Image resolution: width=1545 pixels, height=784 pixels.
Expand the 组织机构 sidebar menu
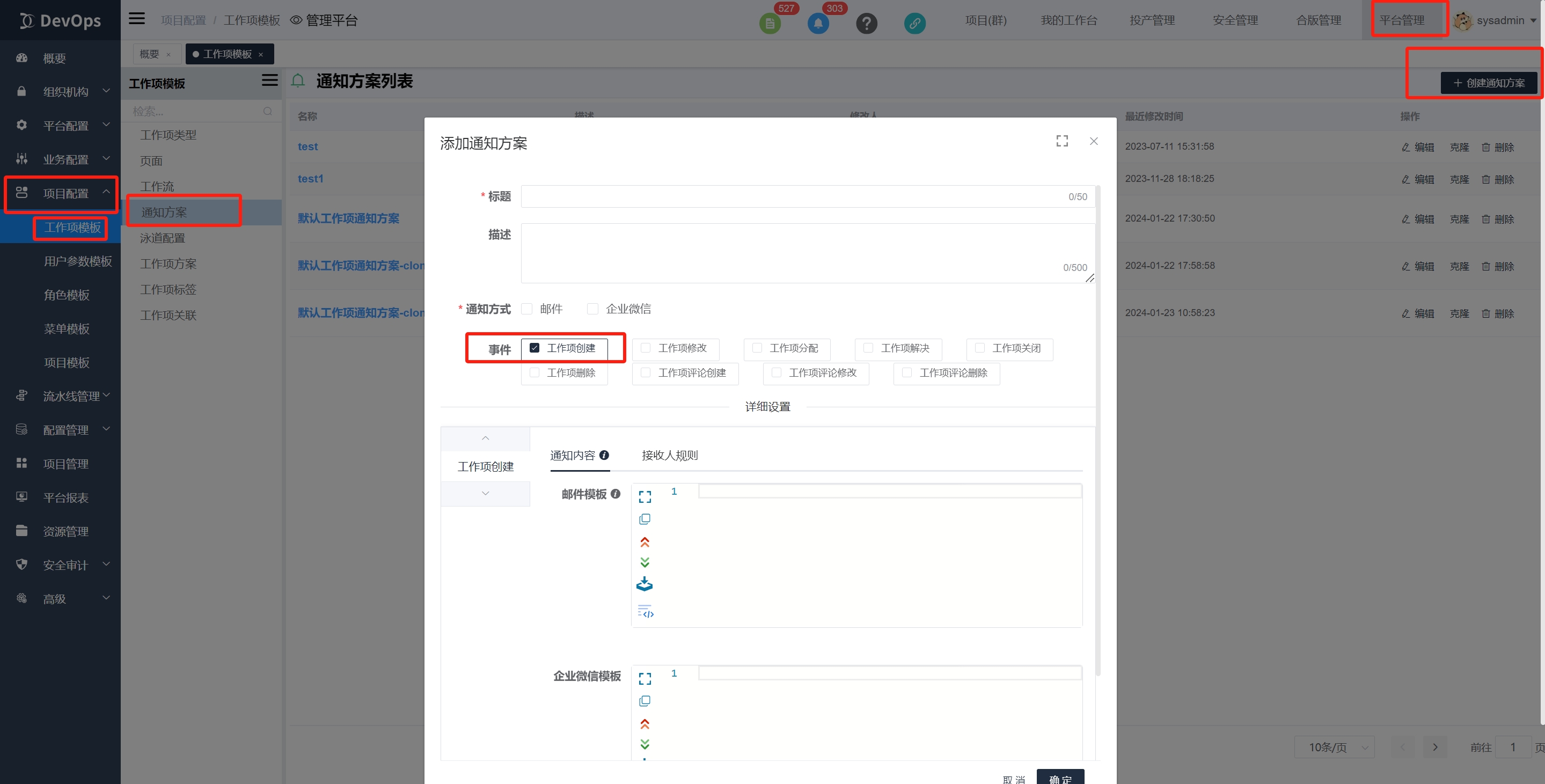point(65,92)
